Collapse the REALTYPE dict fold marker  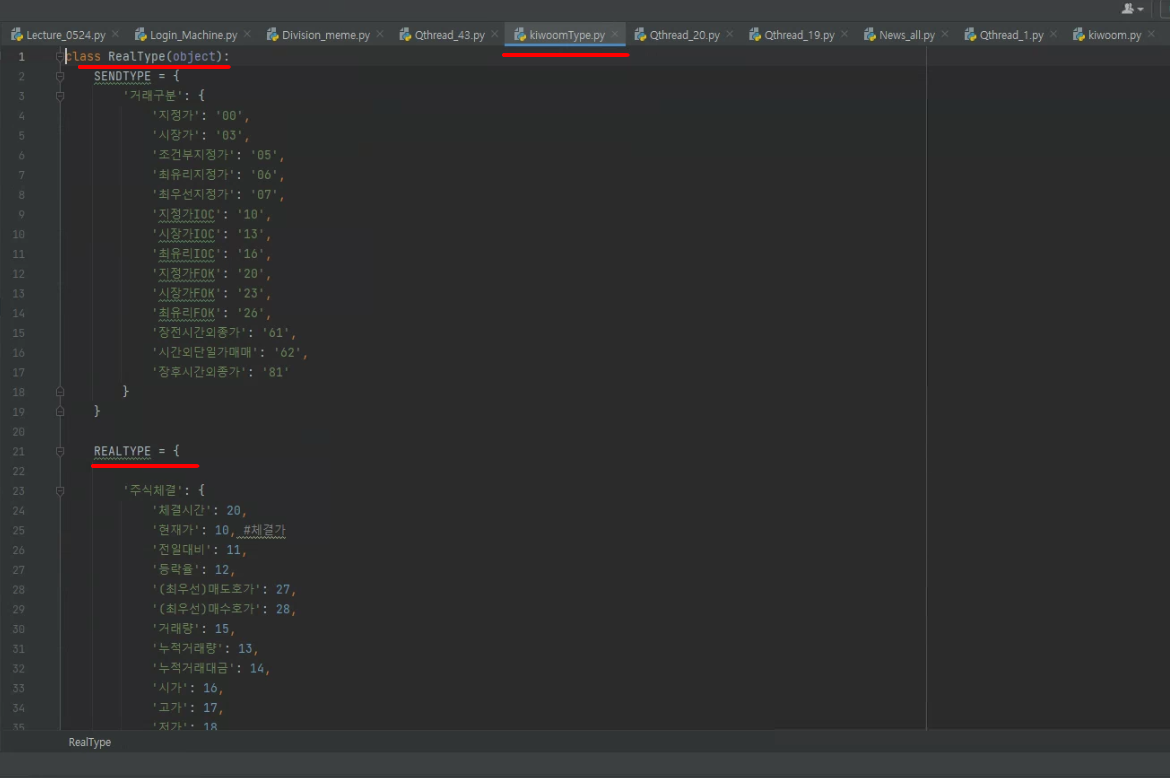coord(60,451)
